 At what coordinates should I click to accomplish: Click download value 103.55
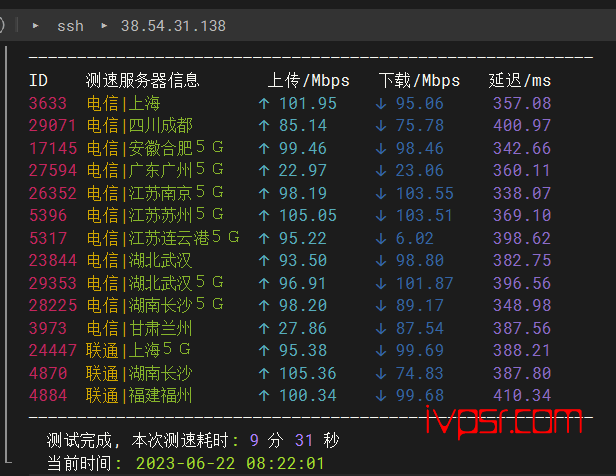coord(425,193)
